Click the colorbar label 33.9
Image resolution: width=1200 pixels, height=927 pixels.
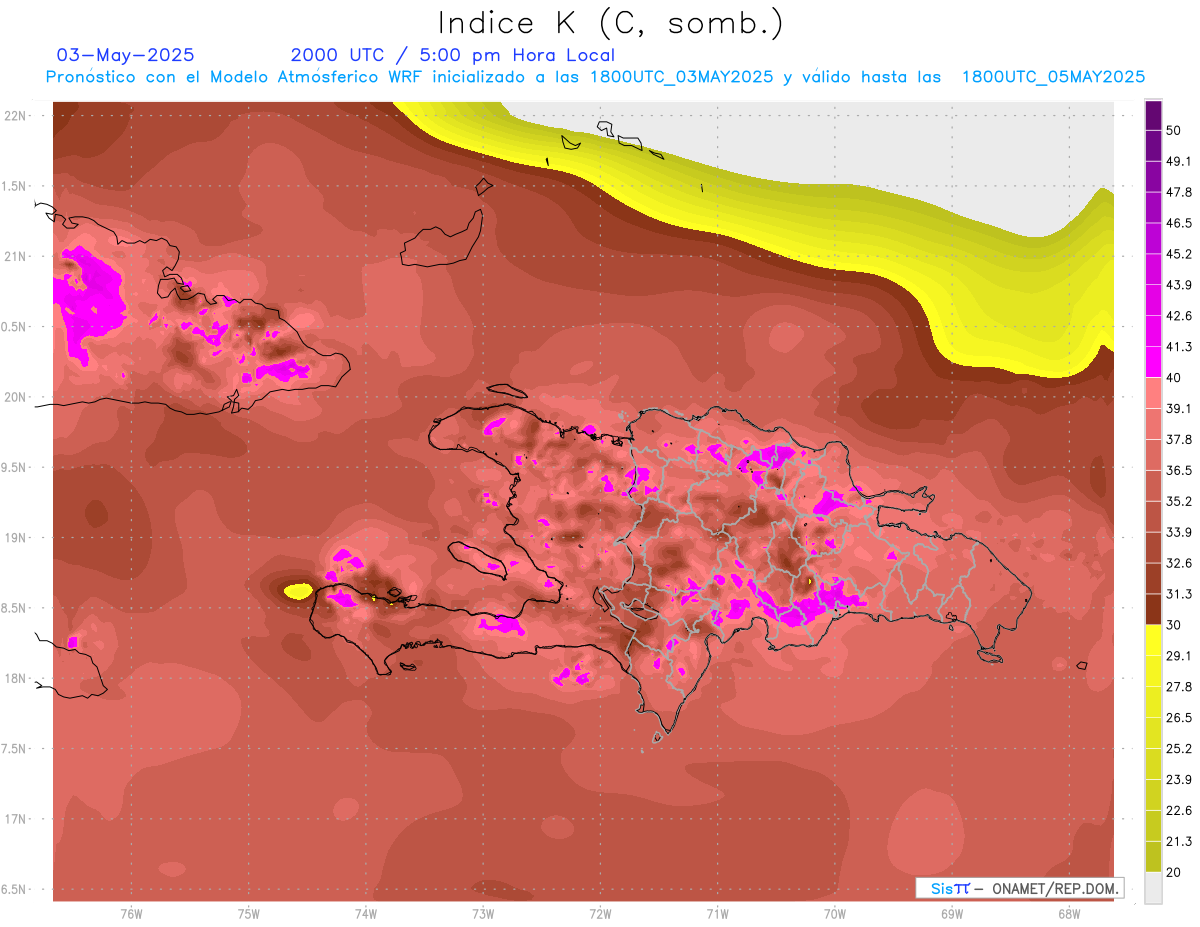click(x=1180, y=532)
